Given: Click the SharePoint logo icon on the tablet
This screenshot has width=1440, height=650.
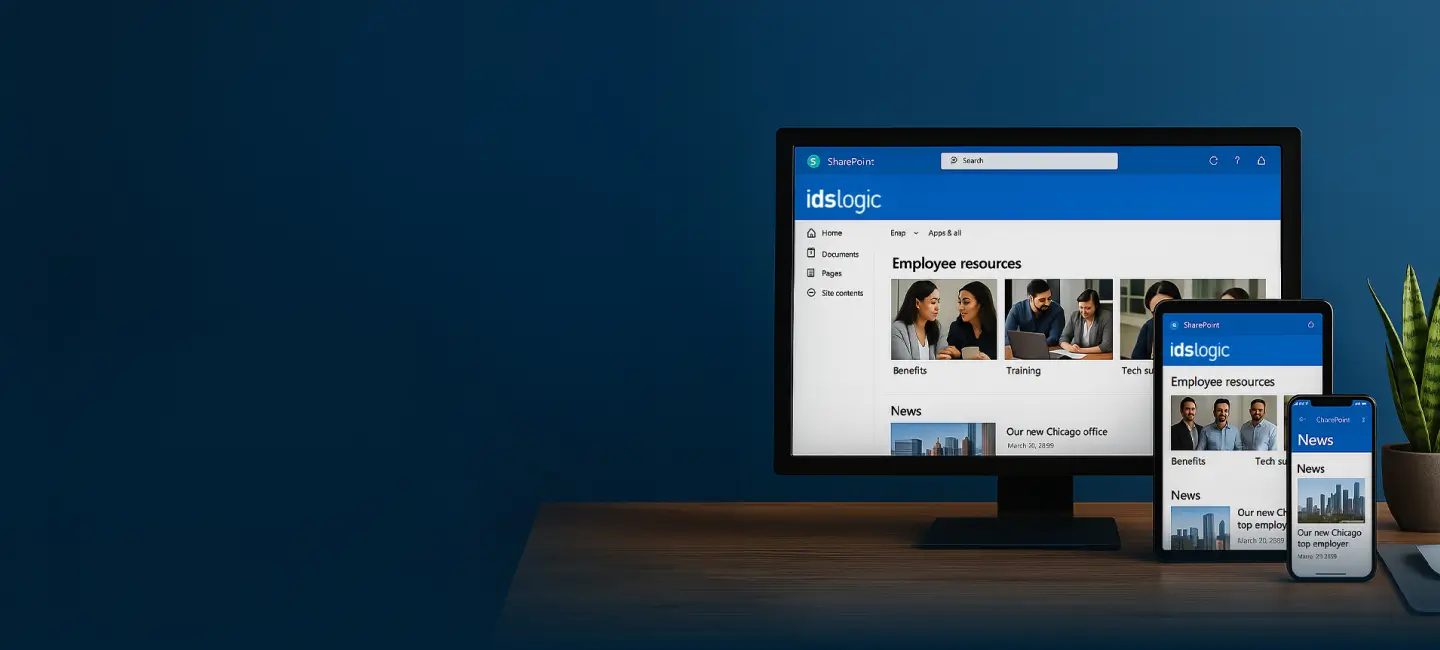Looking at the screenshot, I should tap(1175, 325).
